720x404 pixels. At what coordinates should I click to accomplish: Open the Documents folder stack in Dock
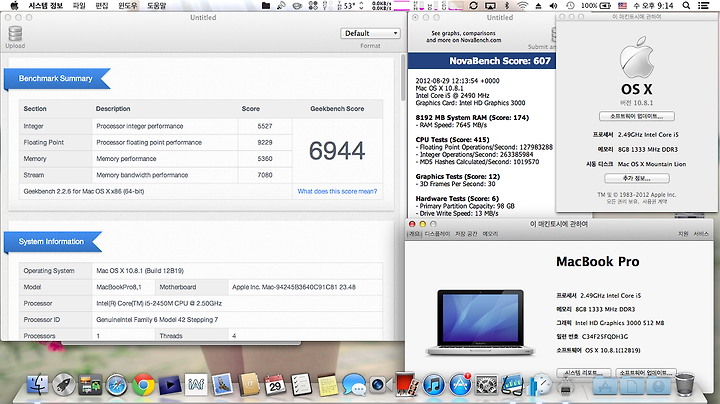point(631,386)
